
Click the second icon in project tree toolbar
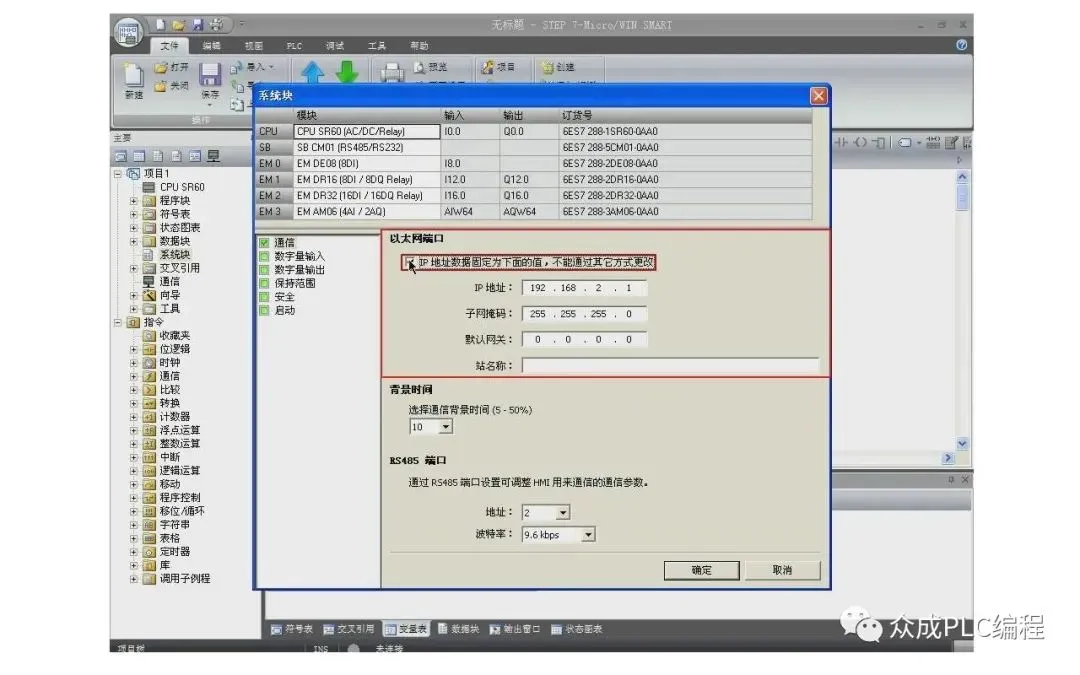pos(139,156)
